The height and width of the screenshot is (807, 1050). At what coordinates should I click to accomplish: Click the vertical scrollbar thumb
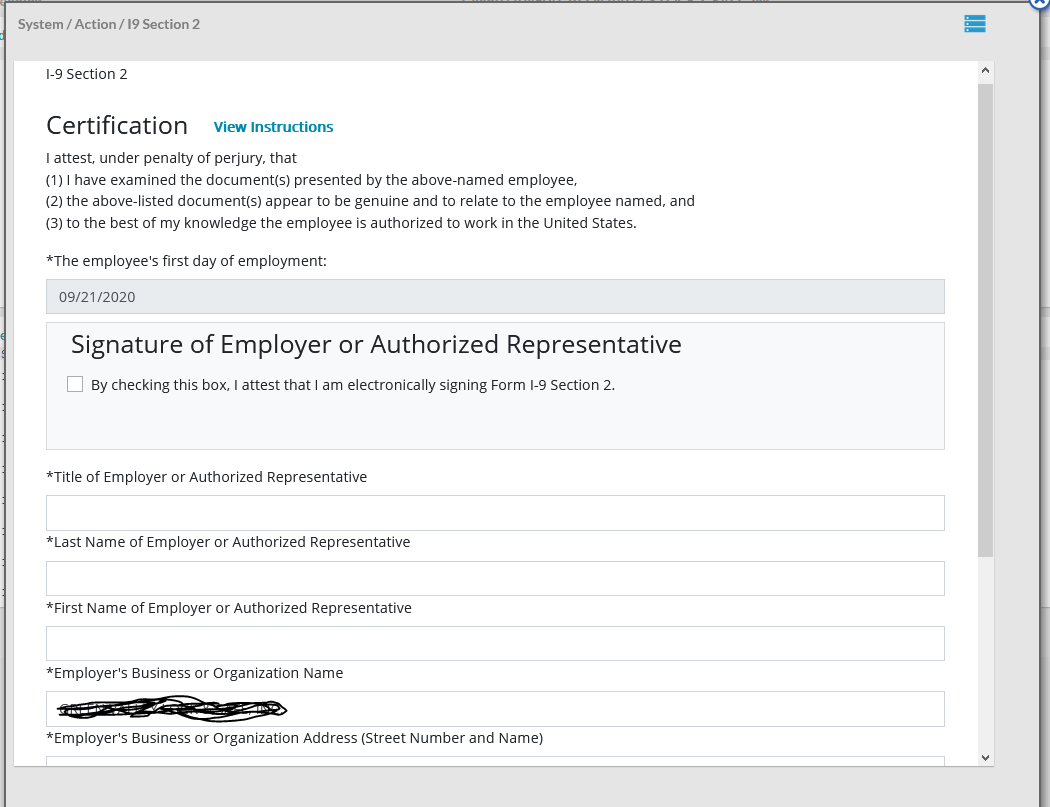[986, 320]
